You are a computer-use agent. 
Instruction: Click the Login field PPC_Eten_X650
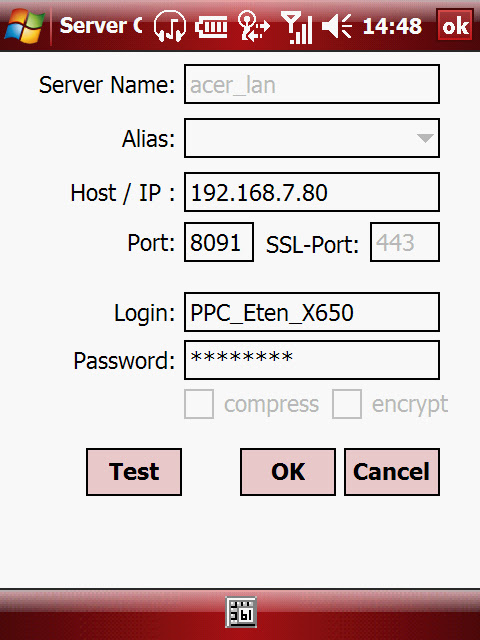(x=312, y=312)
